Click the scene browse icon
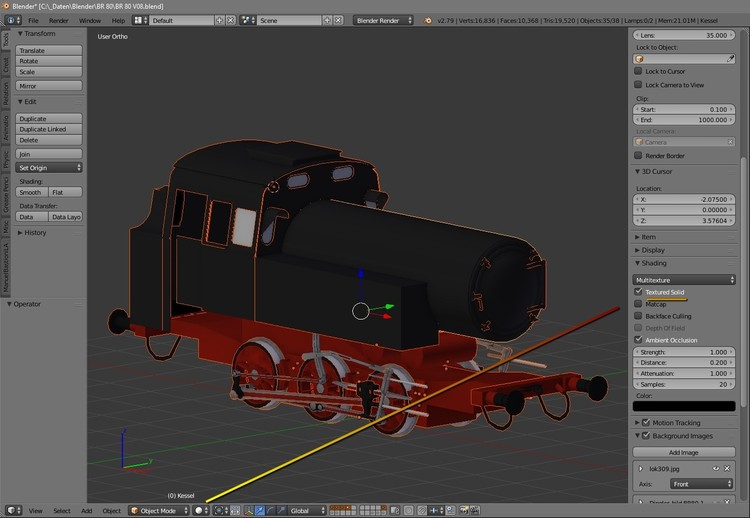The width and height of the screenshot is (750, 518). (248, 21)
